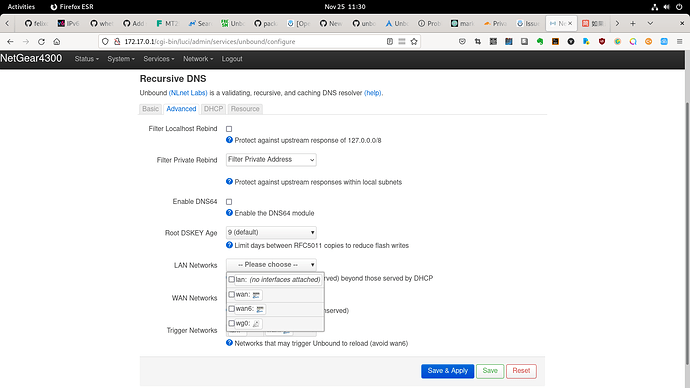690x388 pixels.
Task: Enable the Filter Localhost Rebind checkbox
Action: point(229,129)
